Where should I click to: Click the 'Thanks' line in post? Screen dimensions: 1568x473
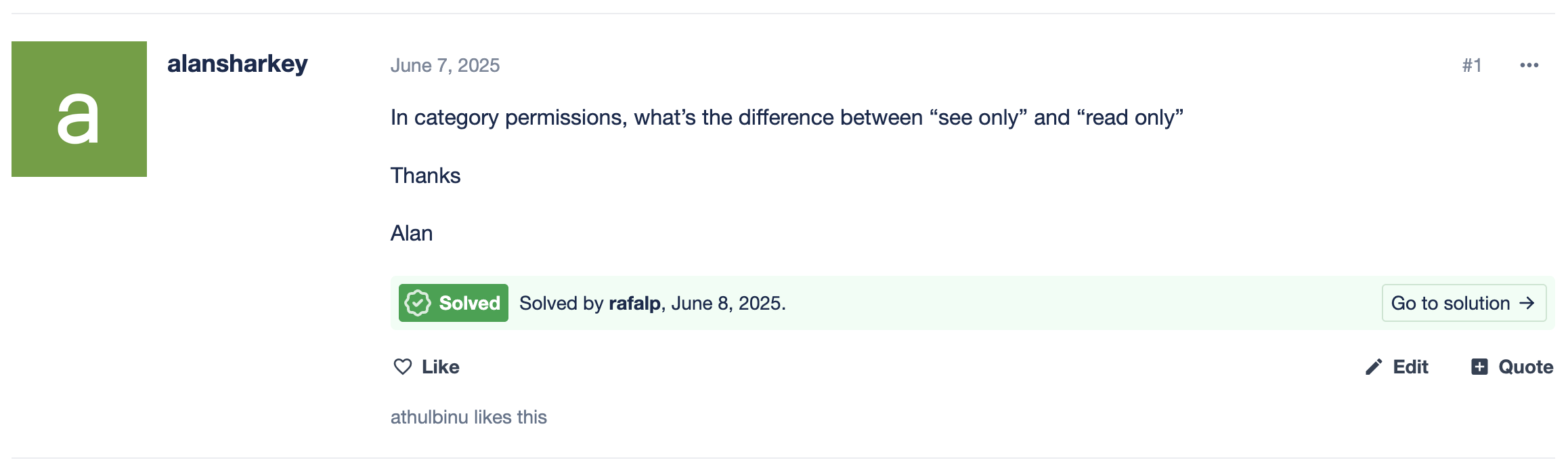[x=425, y=176]
